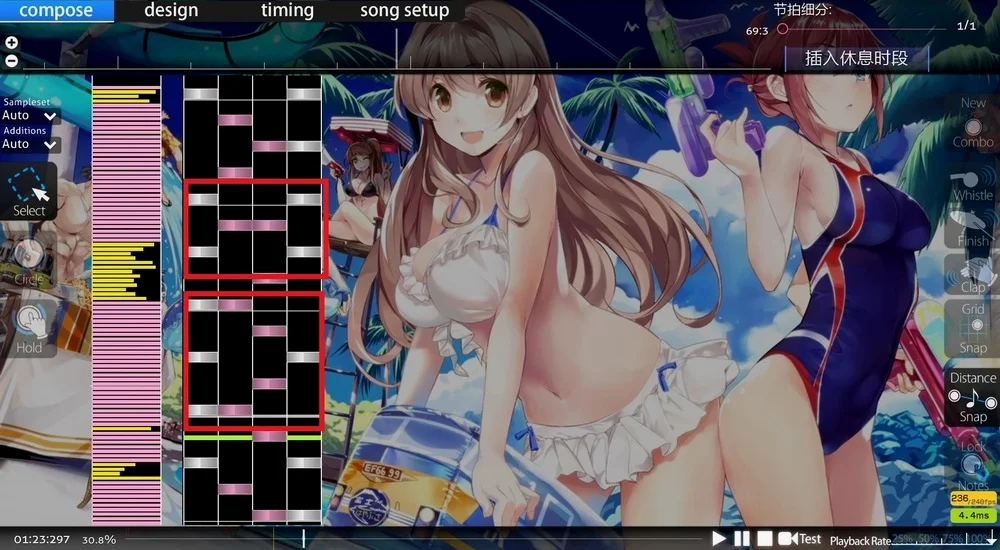Set playback rate to 25%
Image resolution: width=1000 pixels, height=550 pixels.
901,539
